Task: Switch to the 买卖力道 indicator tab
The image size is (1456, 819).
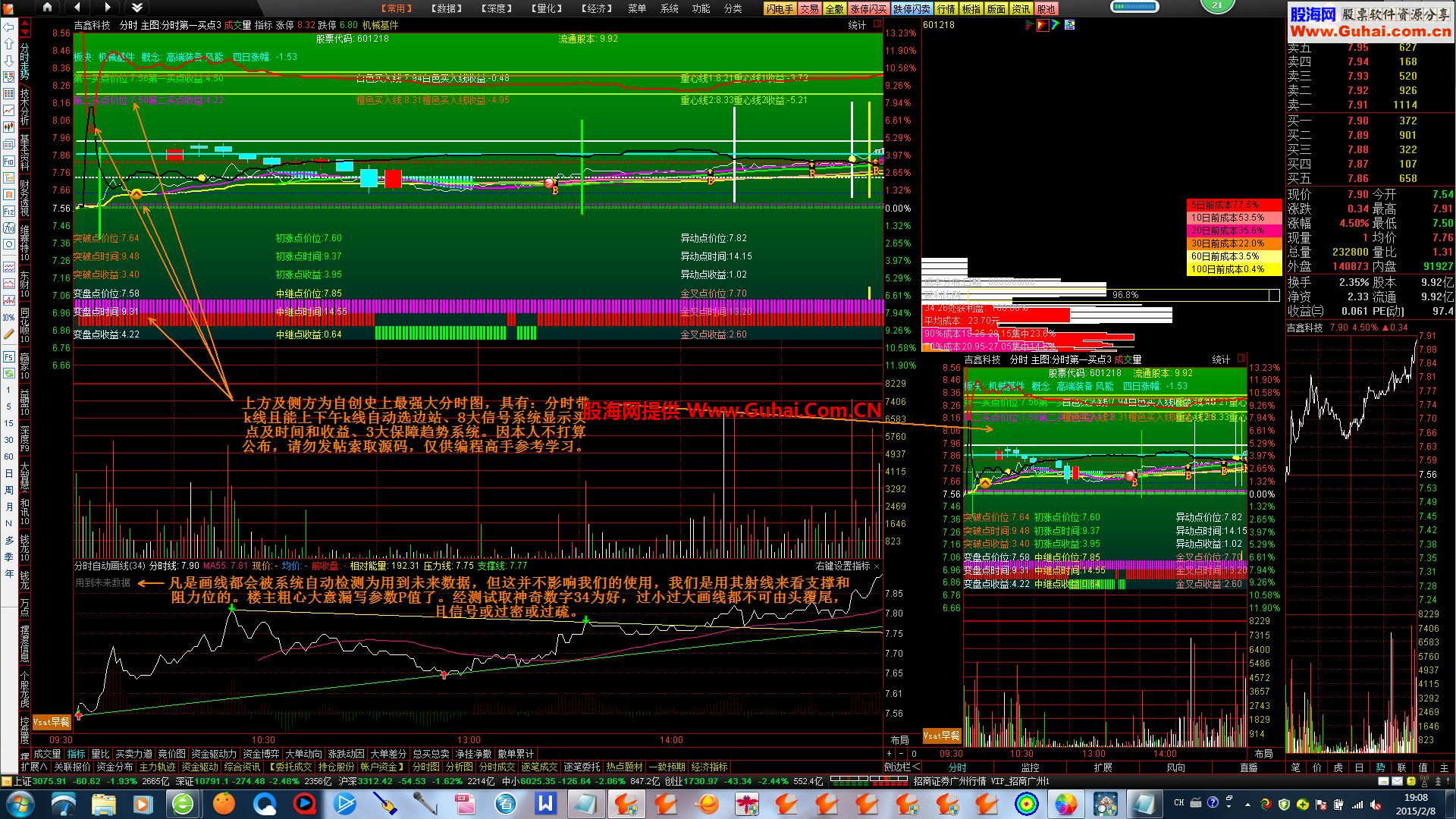Action: (133, 754)
